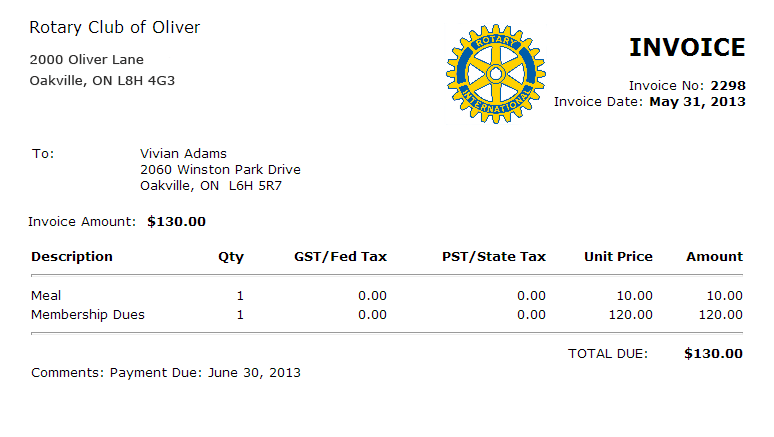Image resolution: width=774 pixels, height=437 pixels.
Task: Click the Amount column header
Action: click(x=714, y=257)
